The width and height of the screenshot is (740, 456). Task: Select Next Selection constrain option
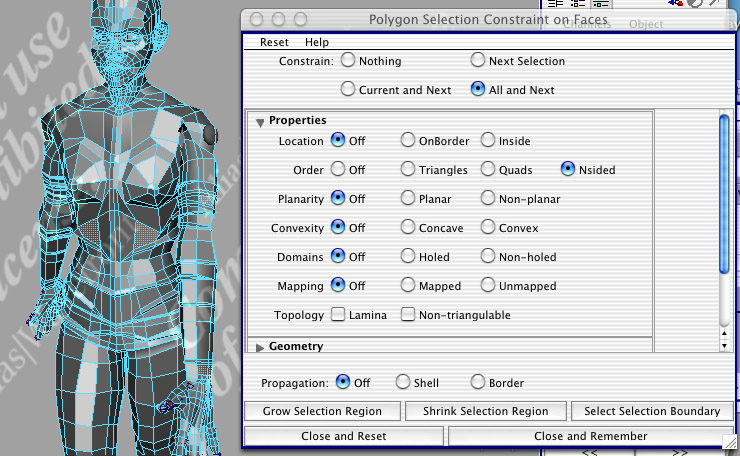[x=478, y=61]
